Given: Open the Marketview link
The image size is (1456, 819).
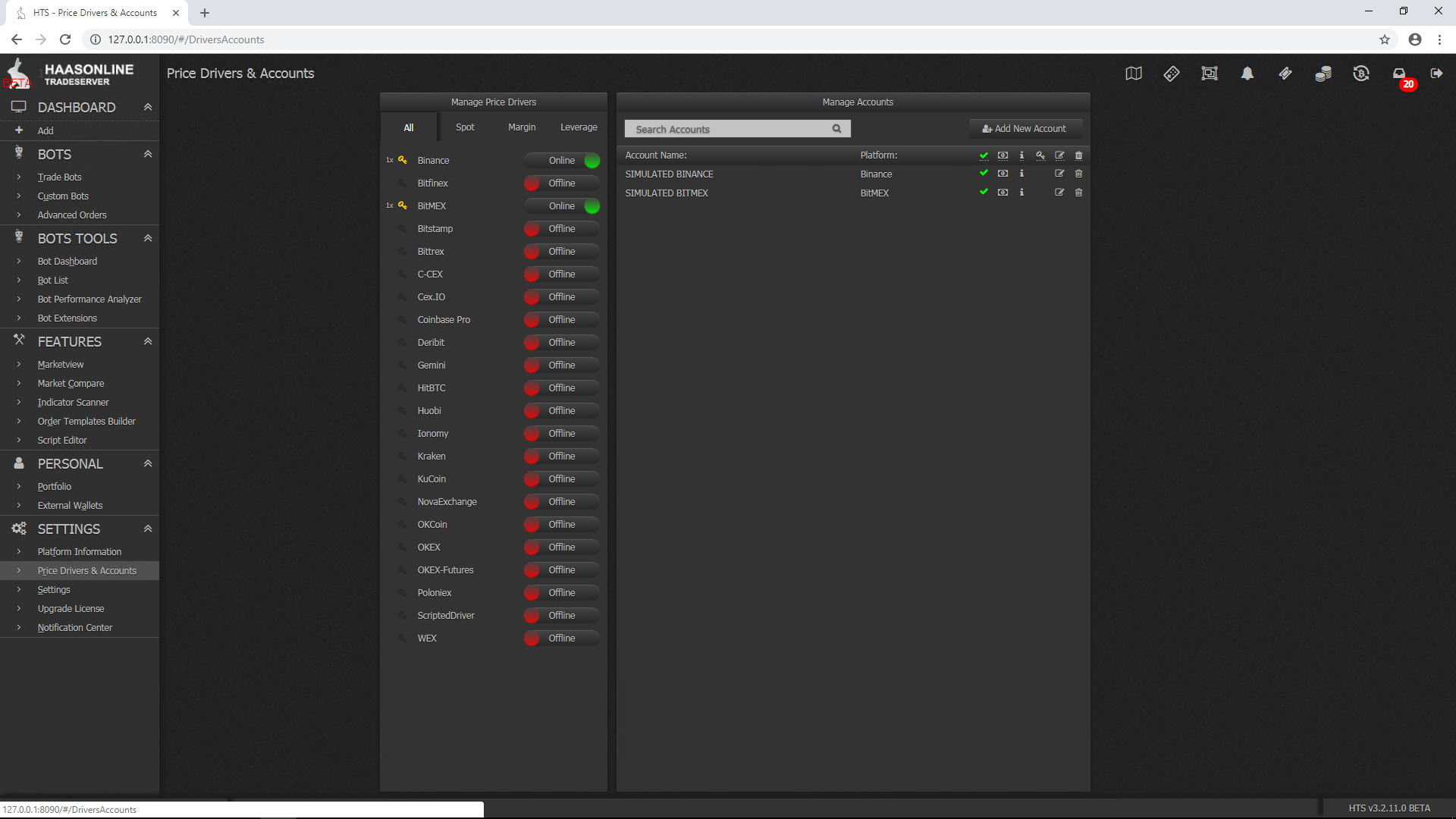Looking at the screenshot, I should (61, 364).
